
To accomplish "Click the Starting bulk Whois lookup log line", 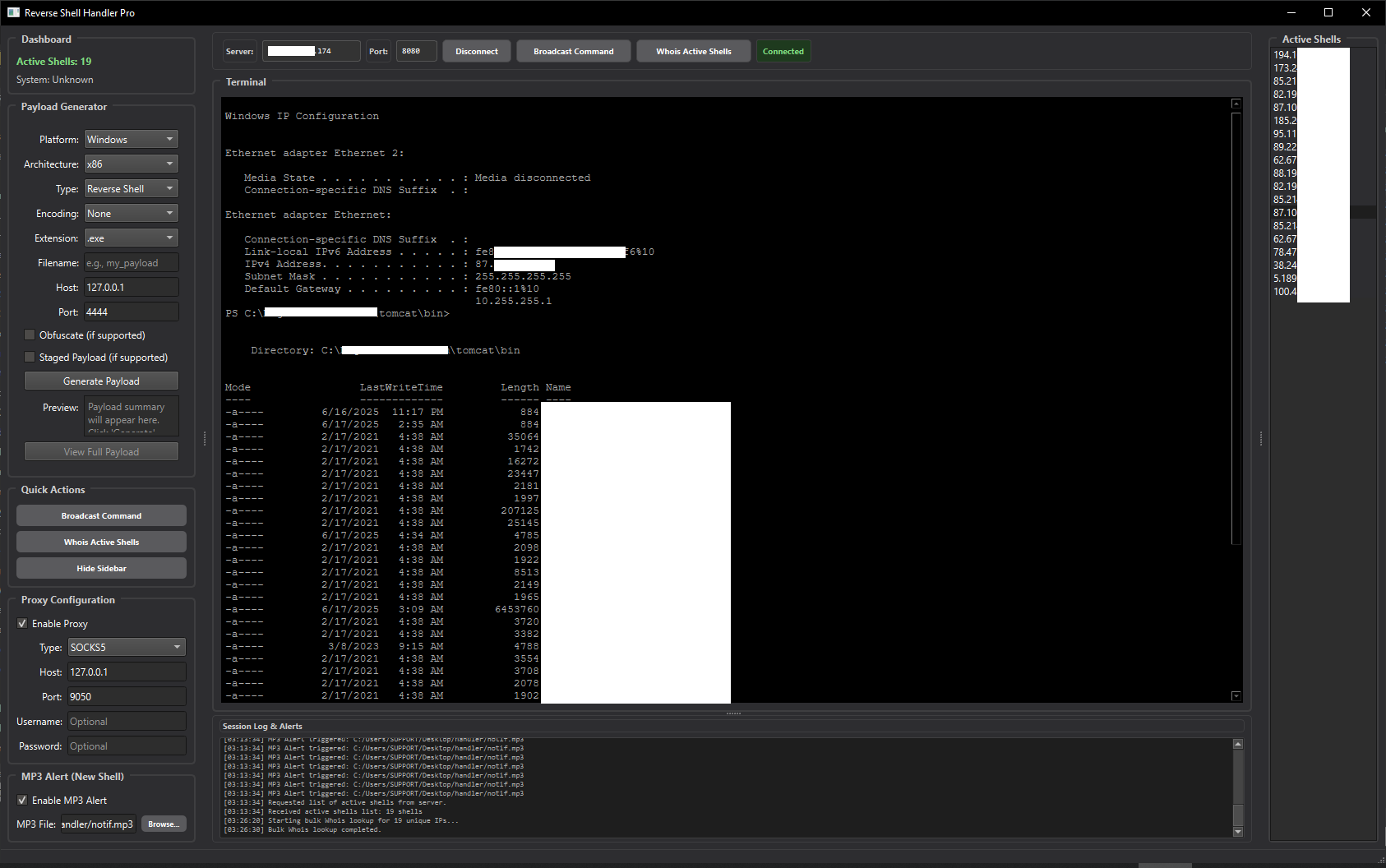I will (341, 820).
